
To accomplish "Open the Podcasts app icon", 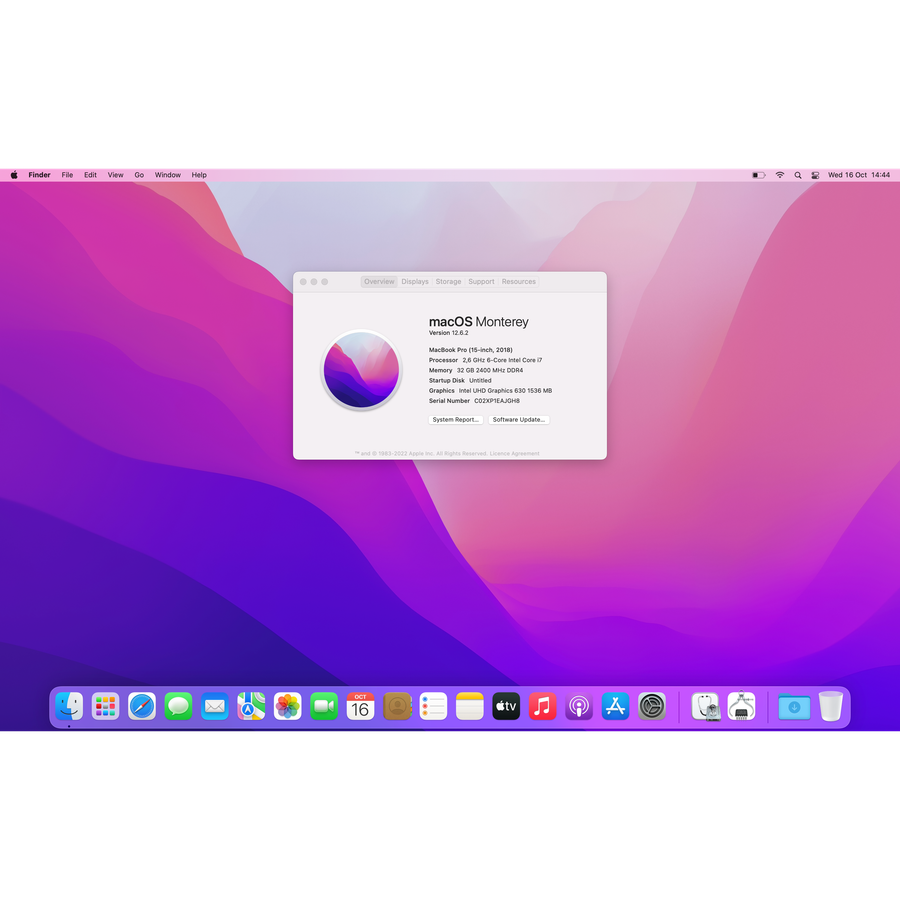I will click(579, 707).
